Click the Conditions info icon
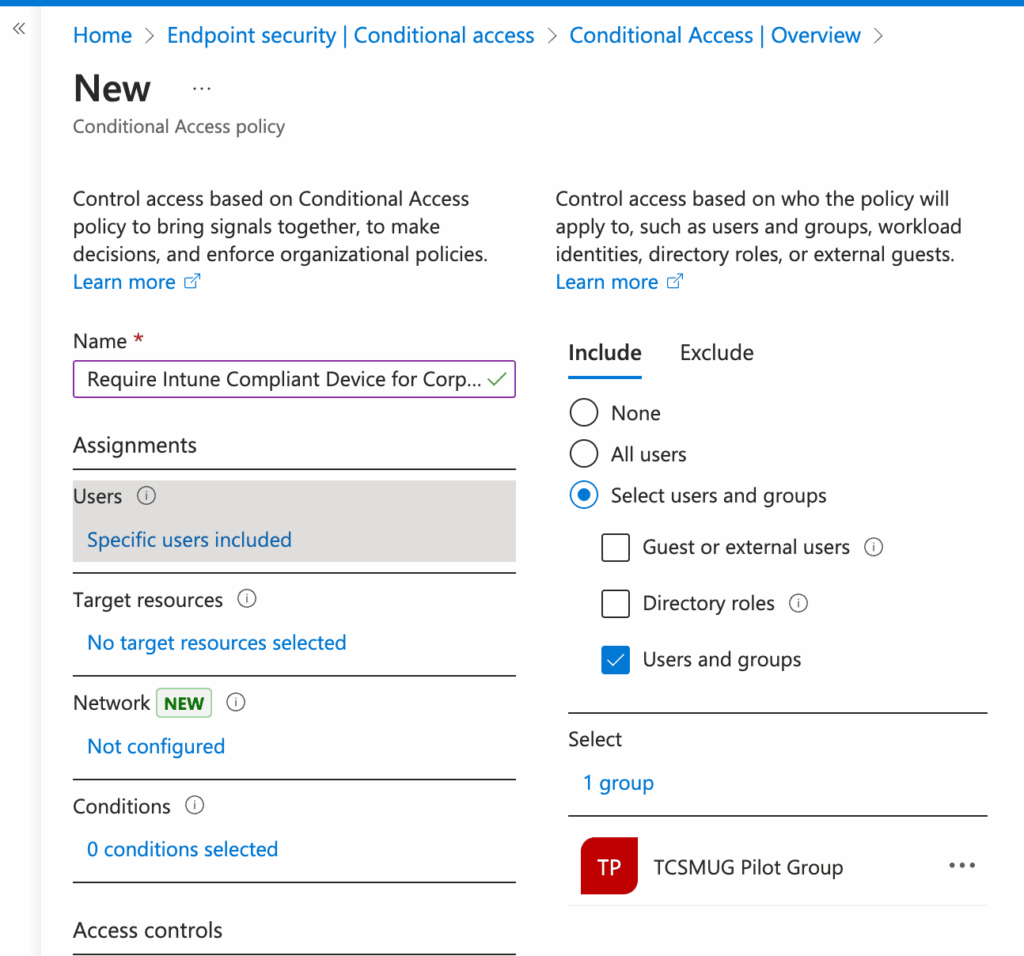Screen dimensions: 1024x956 tap(195, 806)
